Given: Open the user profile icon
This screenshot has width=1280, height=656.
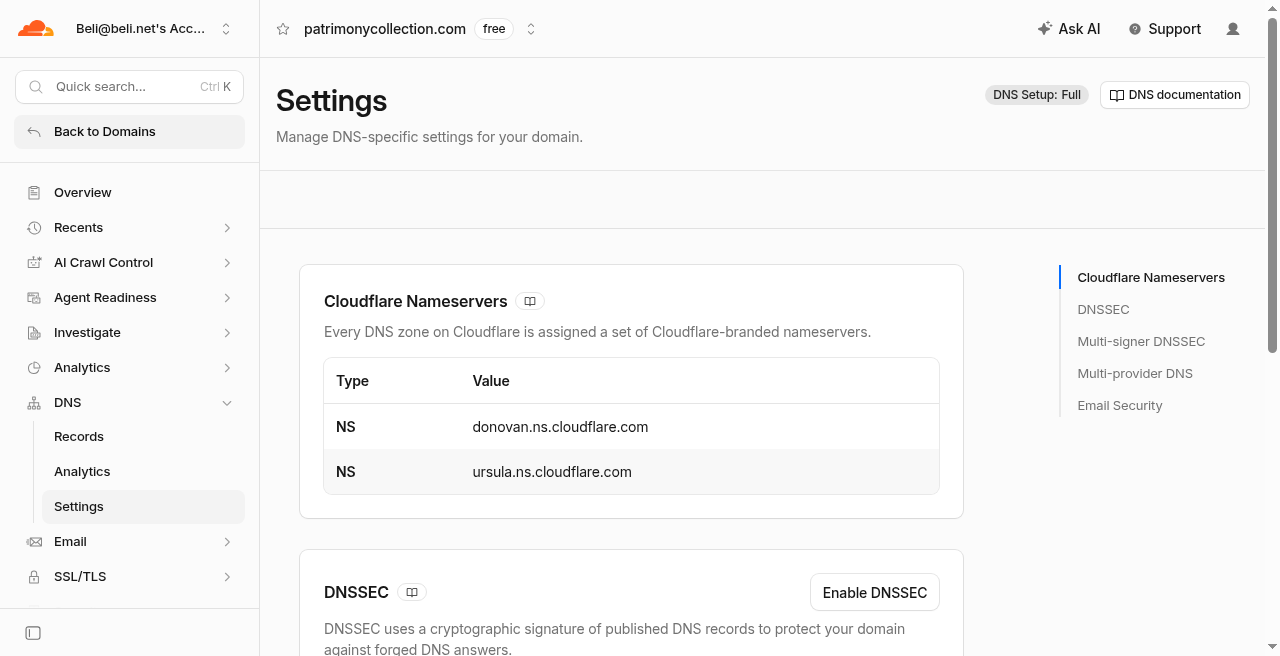Looking at the screenshot, I should coord(1233,29).
